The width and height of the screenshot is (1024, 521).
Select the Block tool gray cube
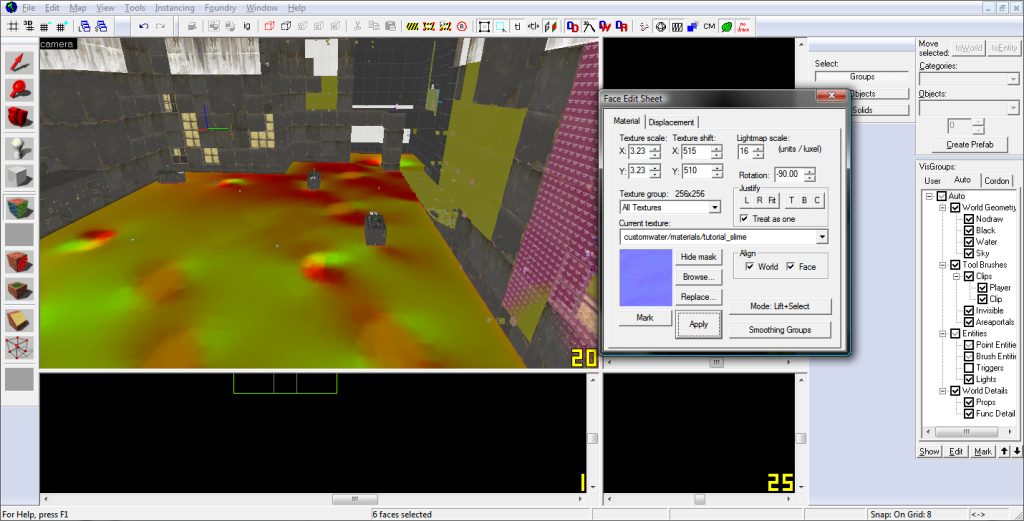[19, 176]
